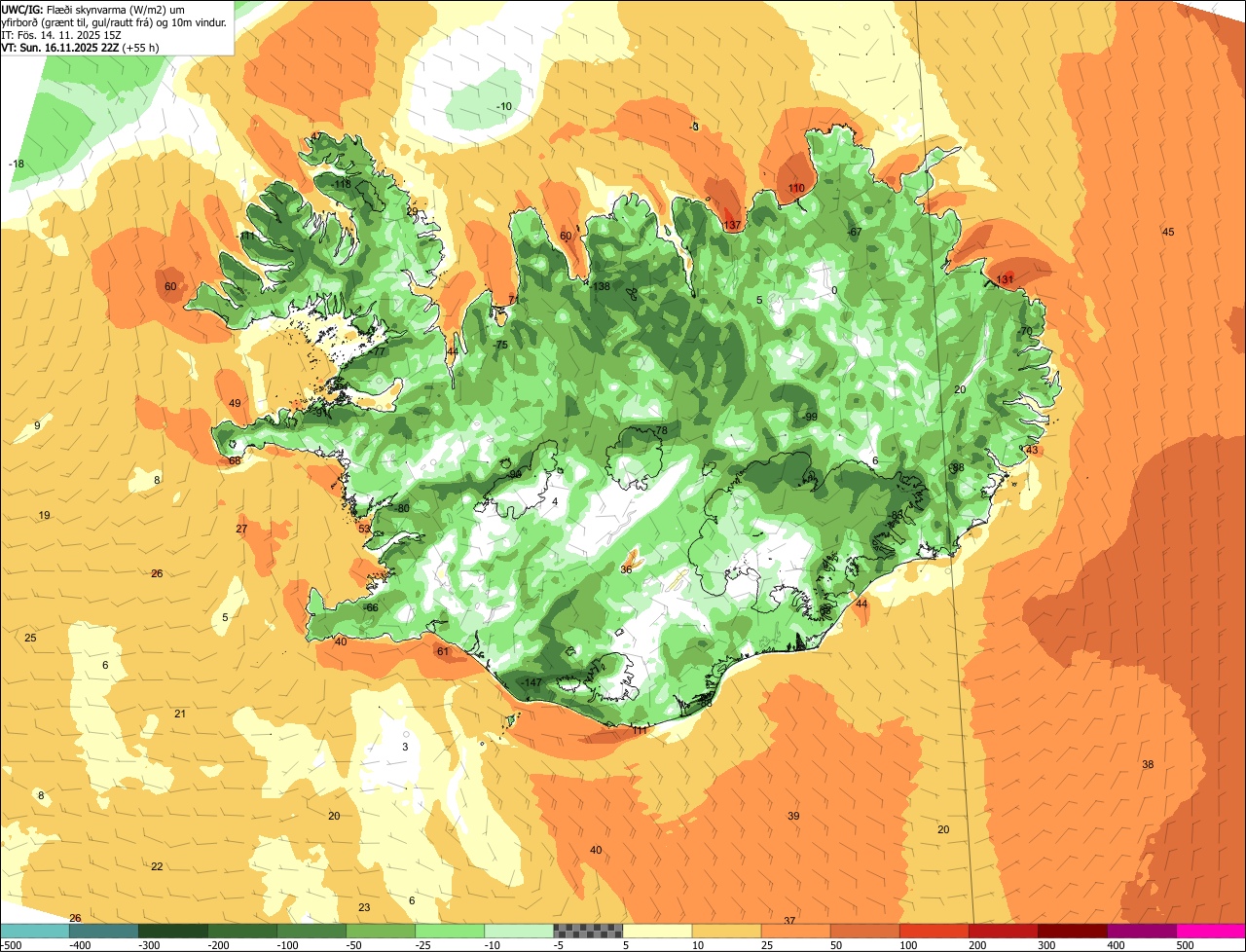This screenshot has width=1246, height=952.
Task: Click the legend swatch between -300 and -200
Action: 173,931
